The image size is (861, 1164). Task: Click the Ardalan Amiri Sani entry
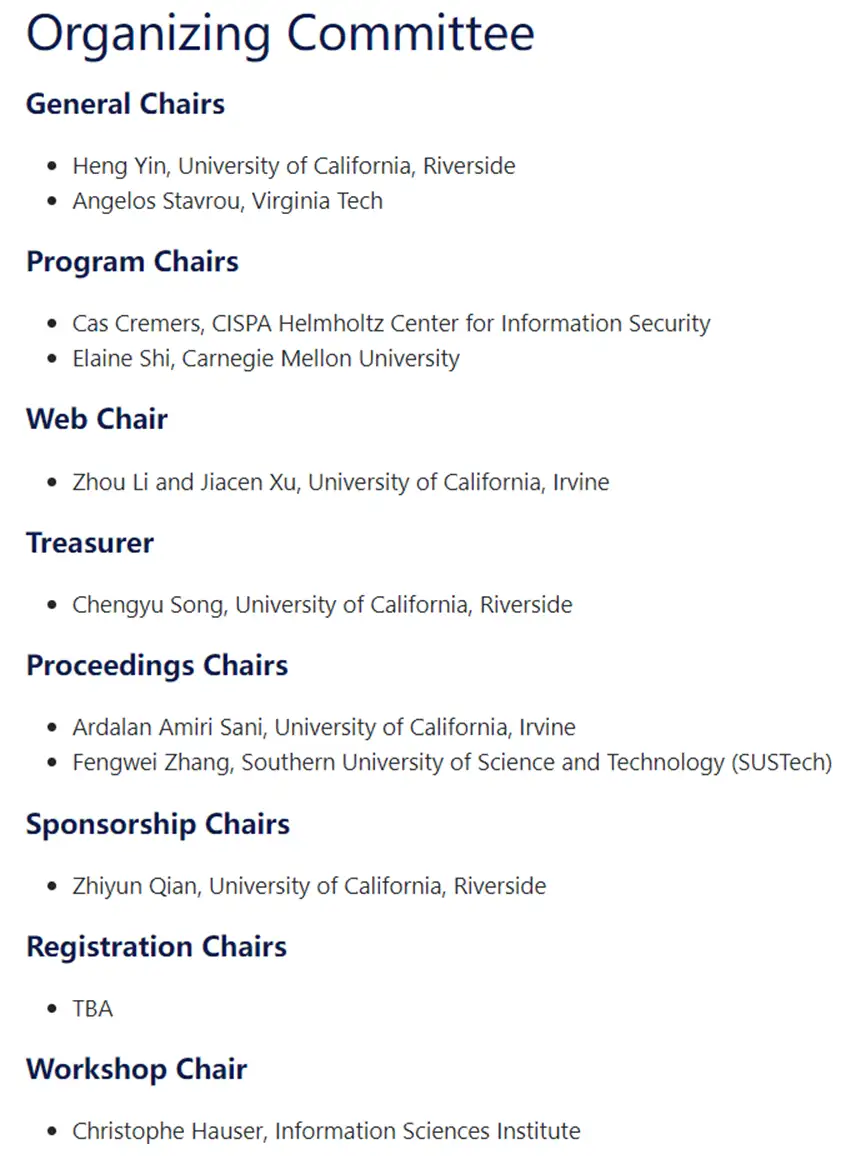tap(324, 728)
